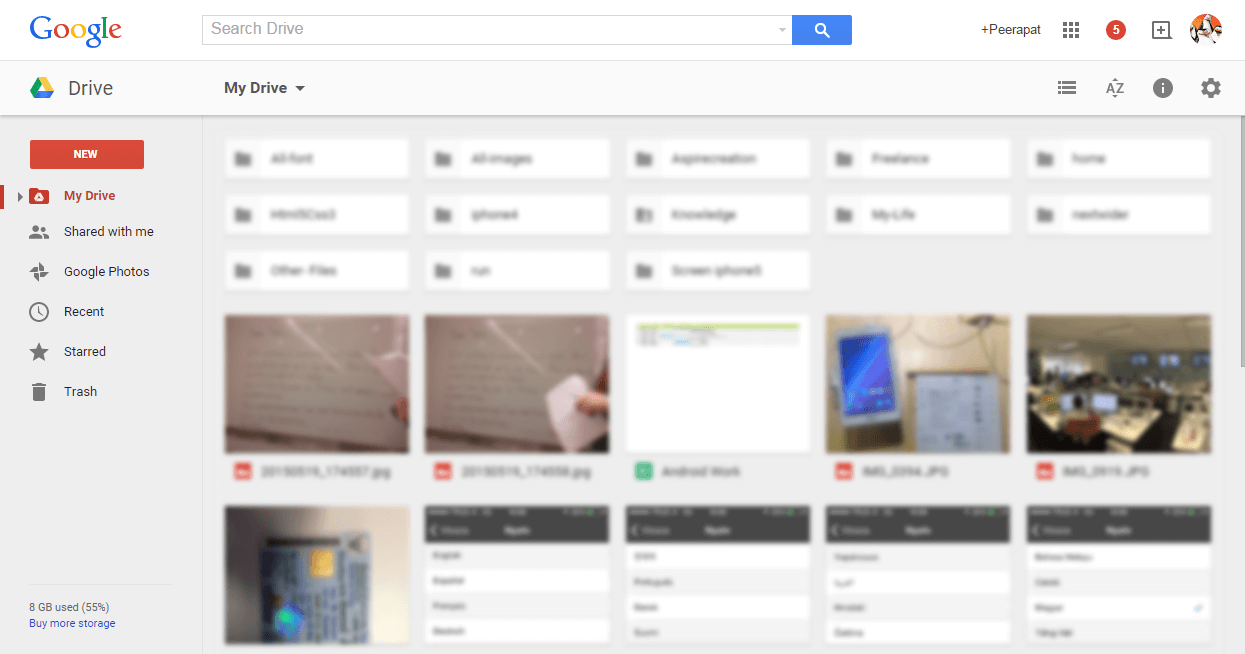The width and height of the screenshot is (1245, 654).
Task: Switch to list view layout
Action: 1067,88
